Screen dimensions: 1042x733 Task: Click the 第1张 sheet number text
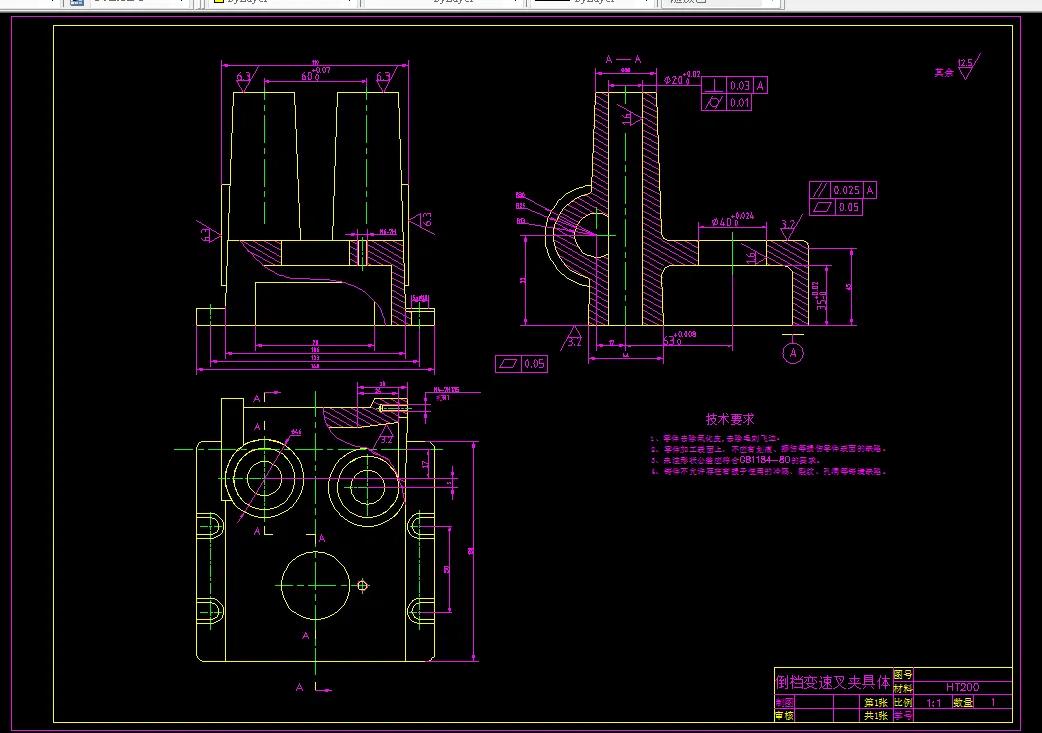coord(876,702)
